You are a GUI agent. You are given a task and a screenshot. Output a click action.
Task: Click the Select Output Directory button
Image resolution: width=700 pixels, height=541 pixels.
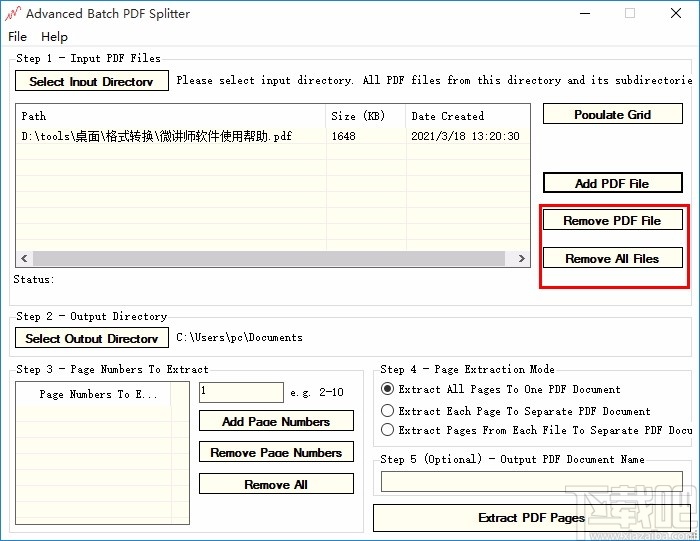[92, 338]
